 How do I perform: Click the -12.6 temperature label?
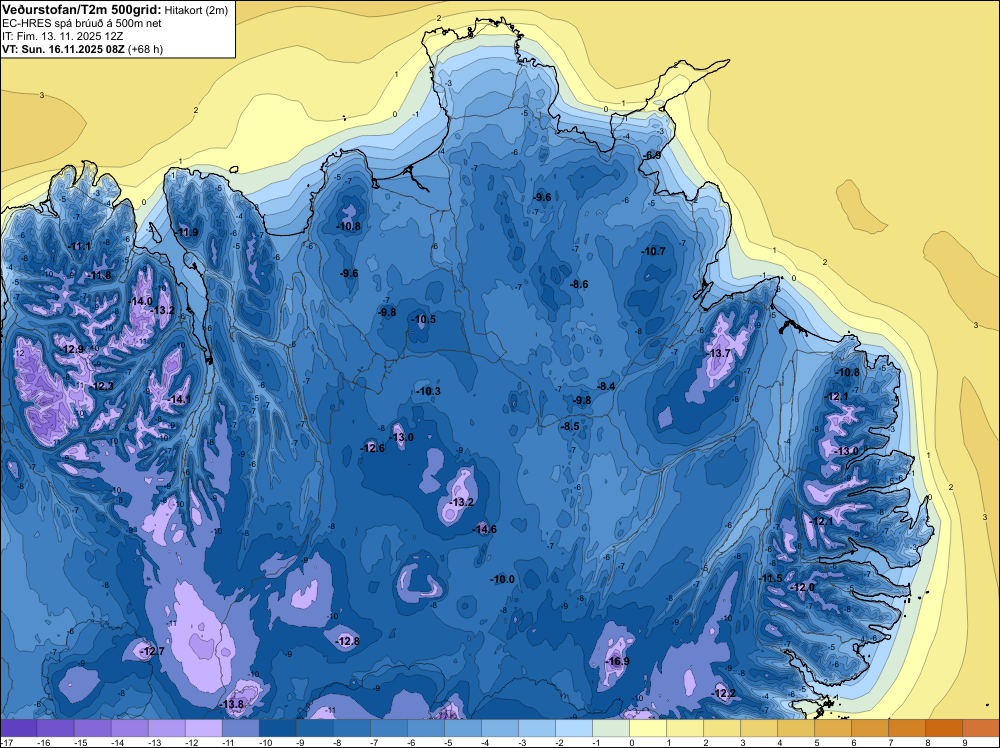(x=372, y=448)
